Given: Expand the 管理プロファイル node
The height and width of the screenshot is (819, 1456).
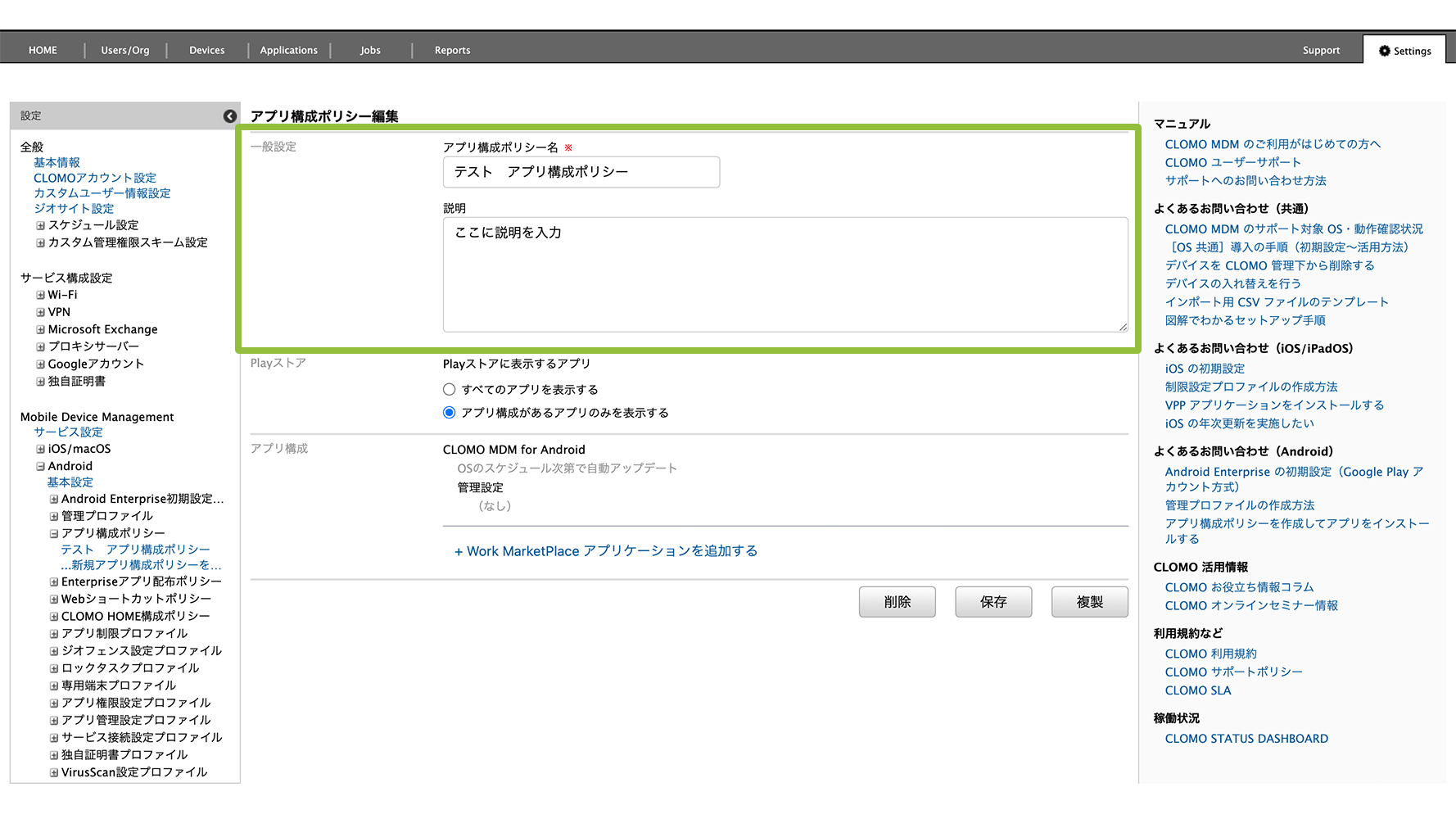Looking at the screenshot, I should [54, 516].
